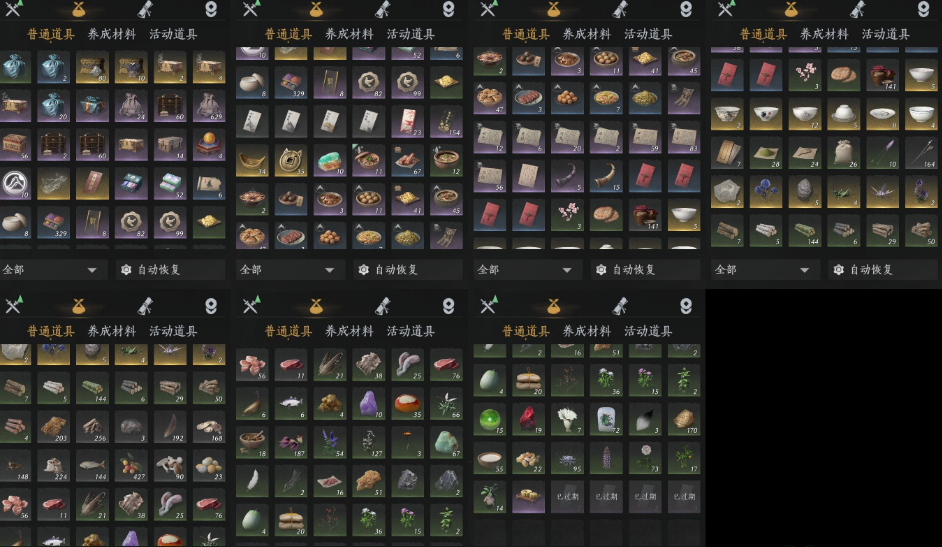Choose the glowing green orb with count 15

[x=490, y=419]
